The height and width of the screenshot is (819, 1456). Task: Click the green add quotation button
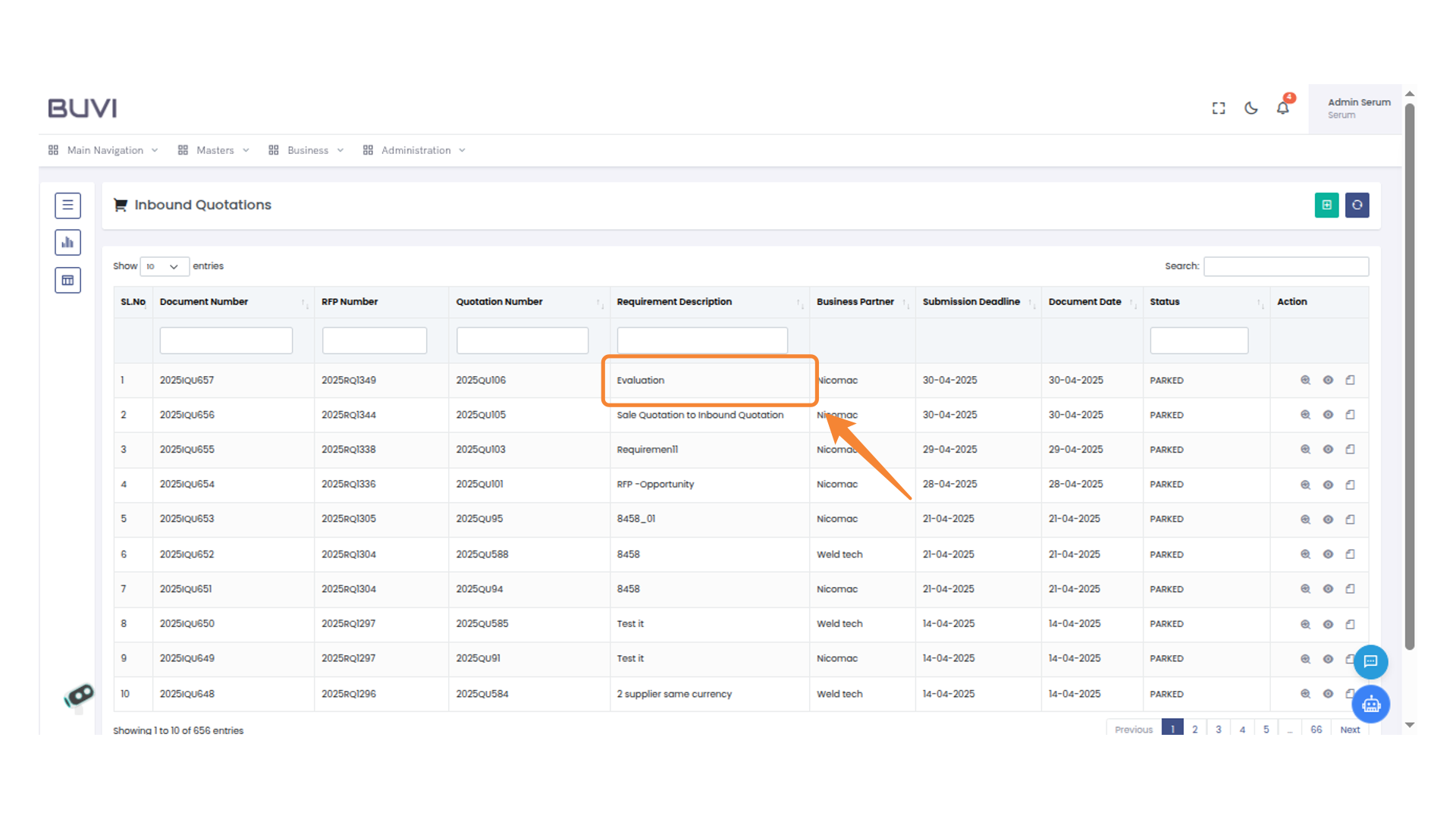pos(1326,205)
